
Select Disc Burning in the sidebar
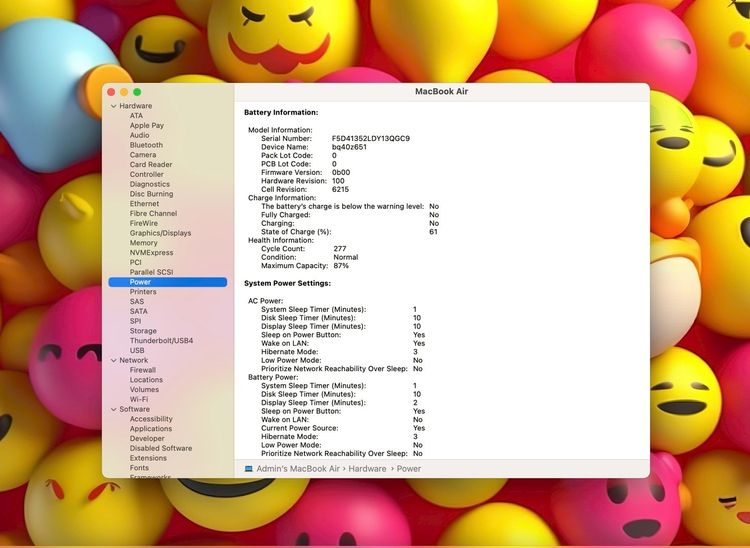pyautogui.click(x=152, y=194)
